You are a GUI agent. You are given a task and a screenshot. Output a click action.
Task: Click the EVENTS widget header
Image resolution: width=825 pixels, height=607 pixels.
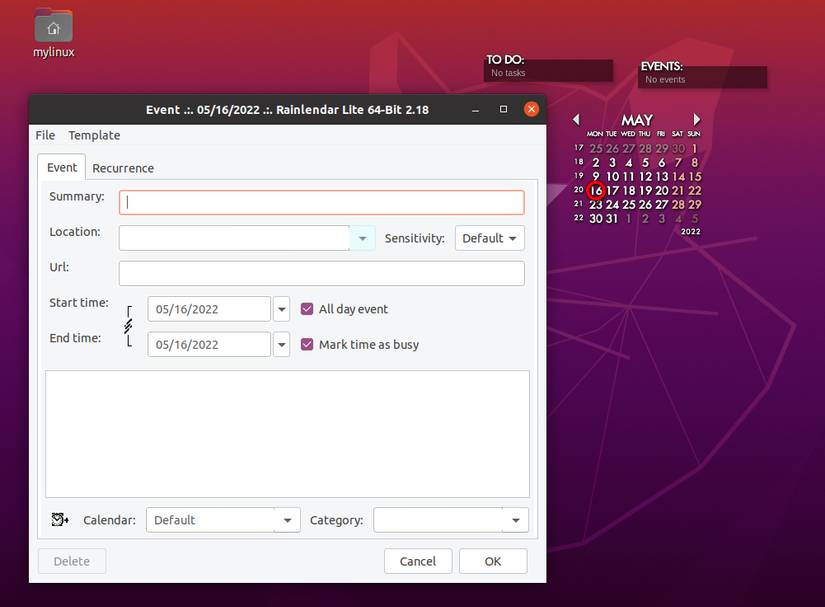coord(661,66)
